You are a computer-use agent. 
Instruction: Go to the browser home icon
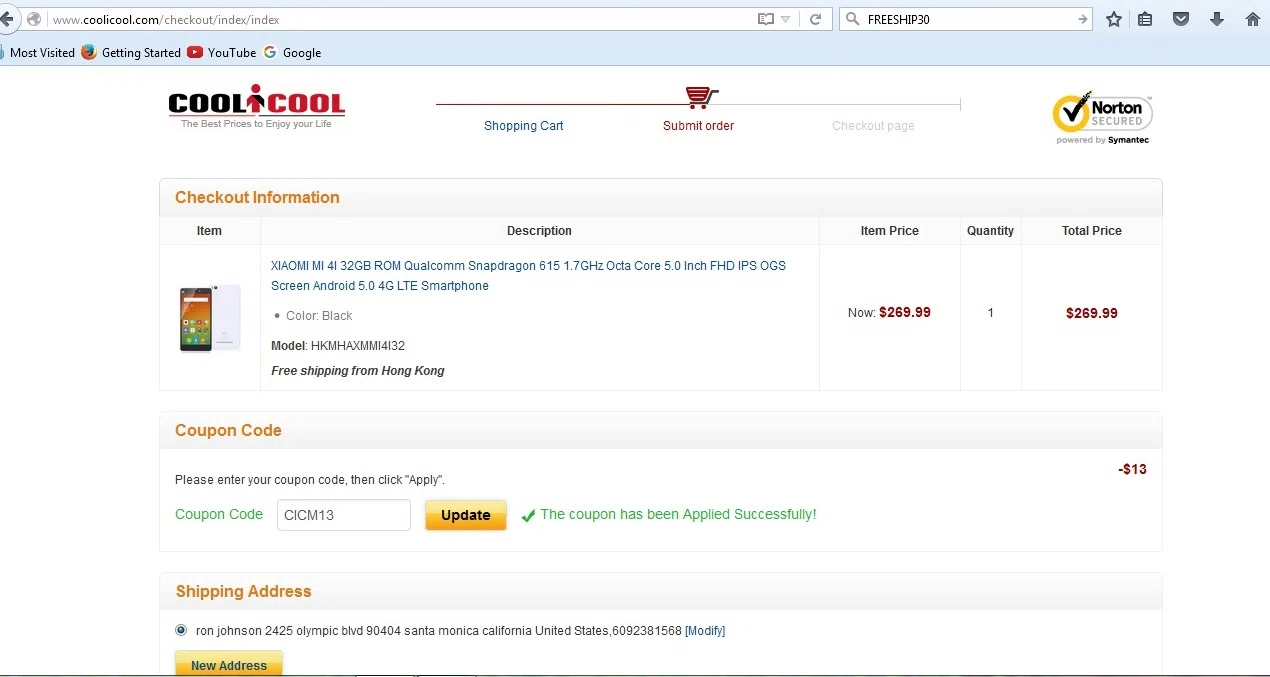[x=1252, y=19]
